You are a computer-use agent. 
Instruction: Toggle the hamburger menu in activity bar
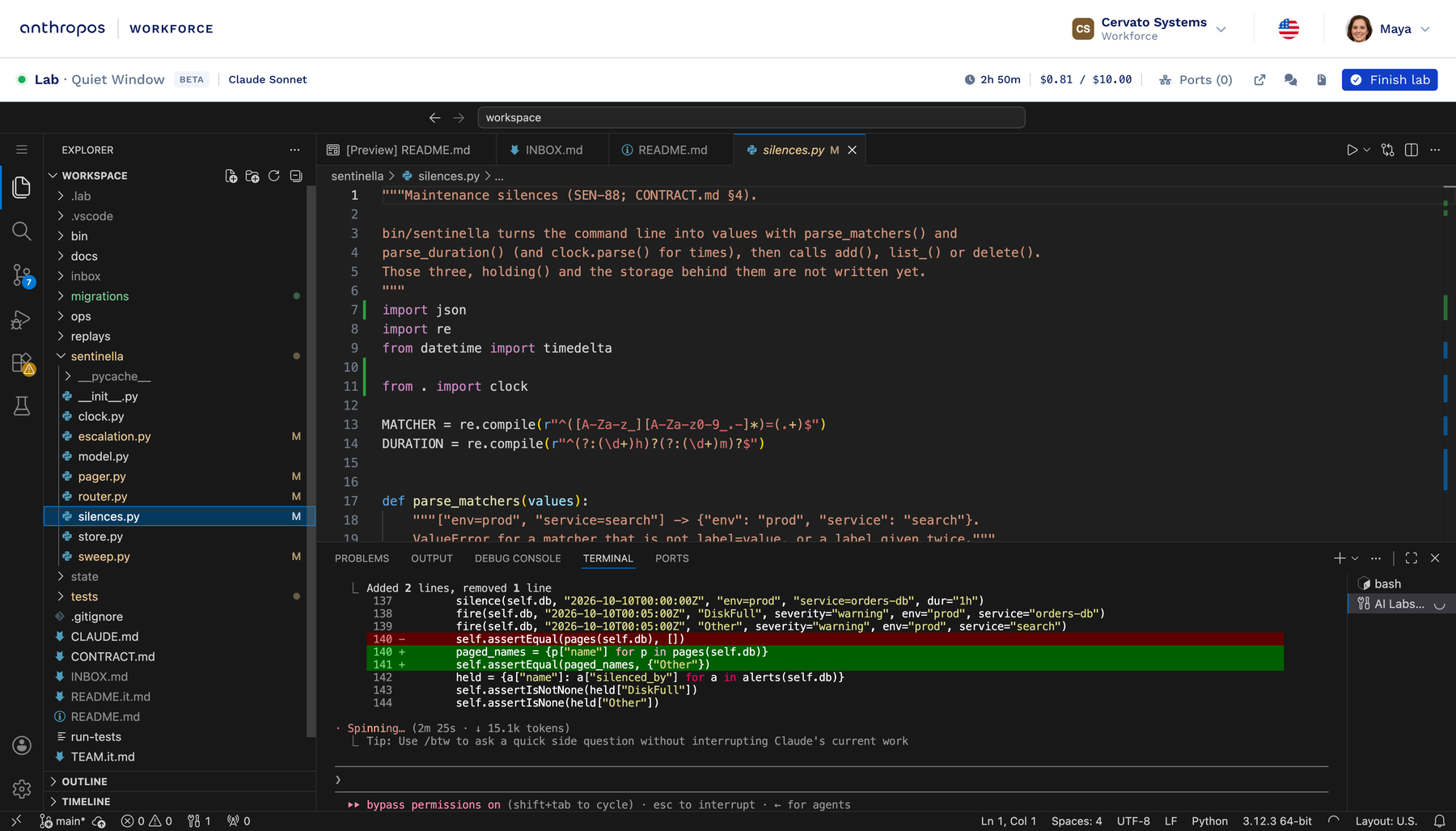pos(22,150)
